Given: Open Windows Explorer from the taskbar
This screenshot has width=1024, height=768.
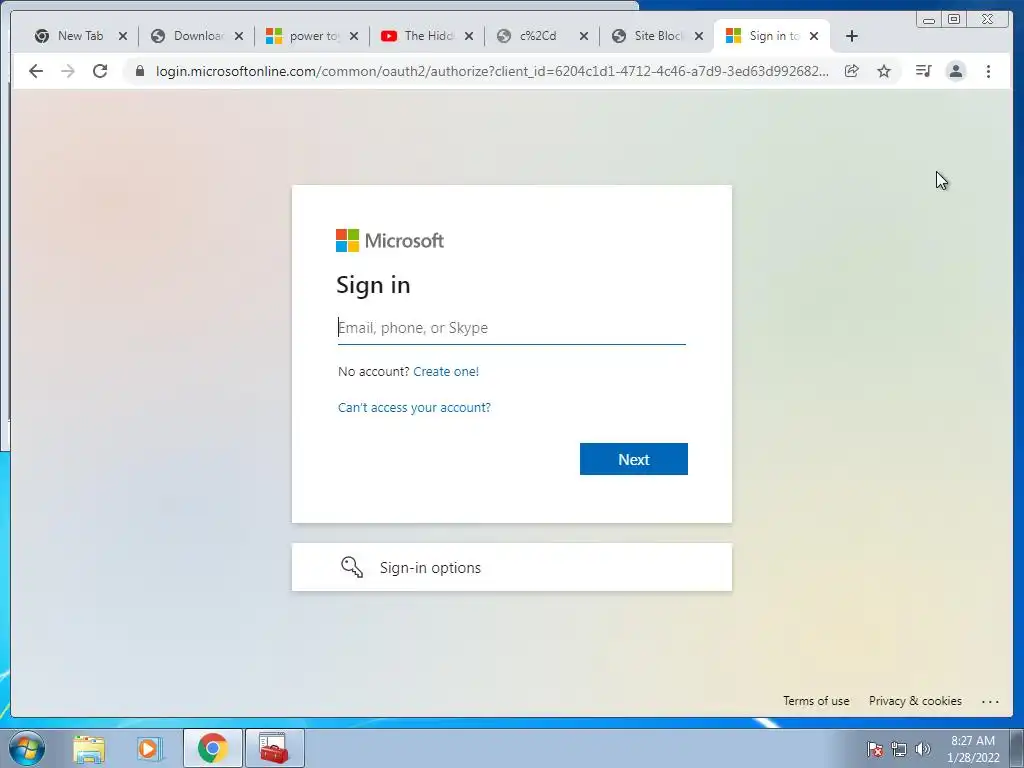Looking at the screenshot, I should [89, 749].
